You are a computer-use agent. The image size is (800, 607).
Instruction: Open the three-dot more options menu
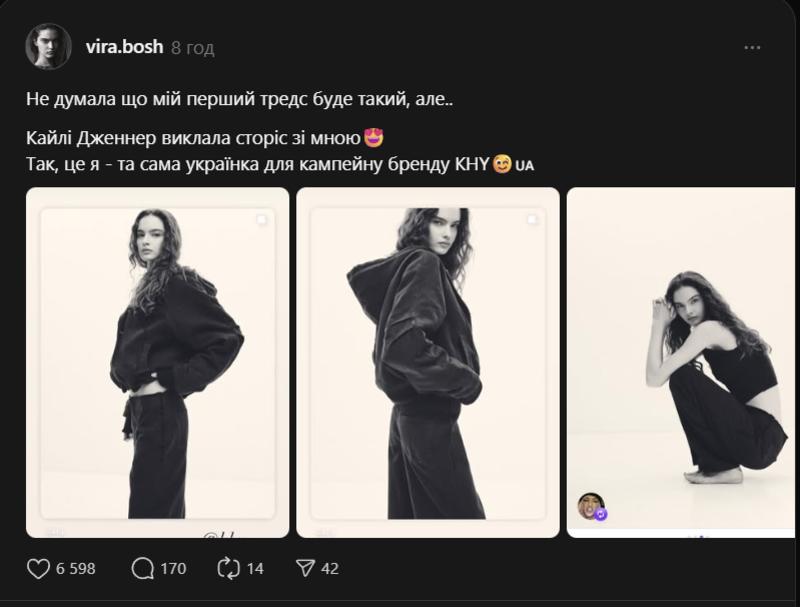[x=753, y=47]
